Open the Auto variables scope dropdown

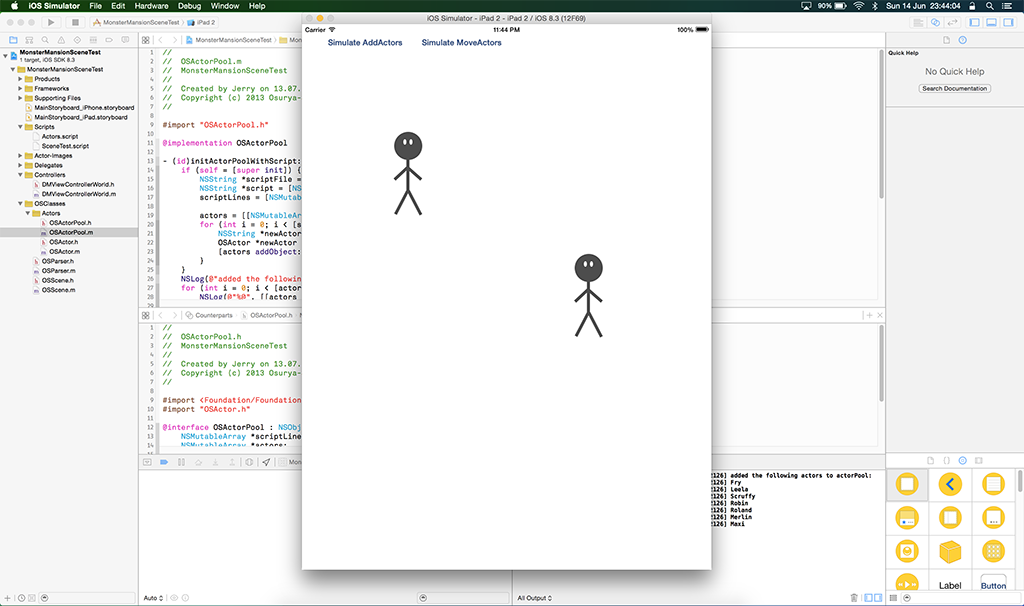point(153,598)
